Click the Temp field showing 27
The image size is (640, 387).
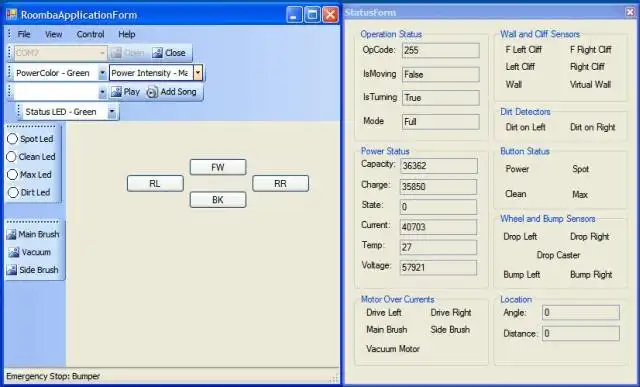(438, 247)
